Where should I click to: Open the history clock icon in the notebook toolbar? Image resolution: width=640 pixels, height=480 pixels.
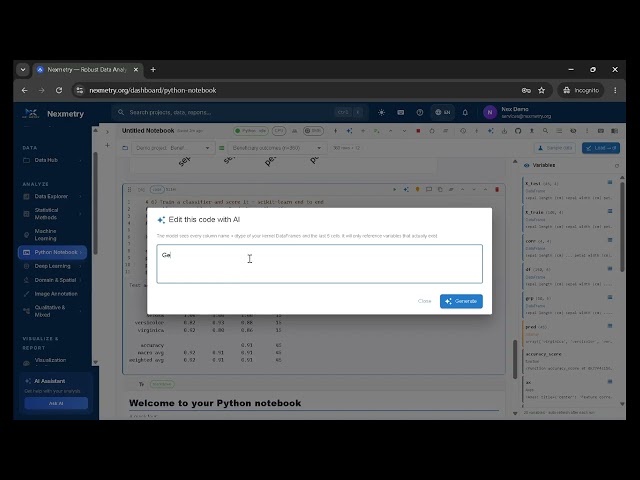coord(463,131)
